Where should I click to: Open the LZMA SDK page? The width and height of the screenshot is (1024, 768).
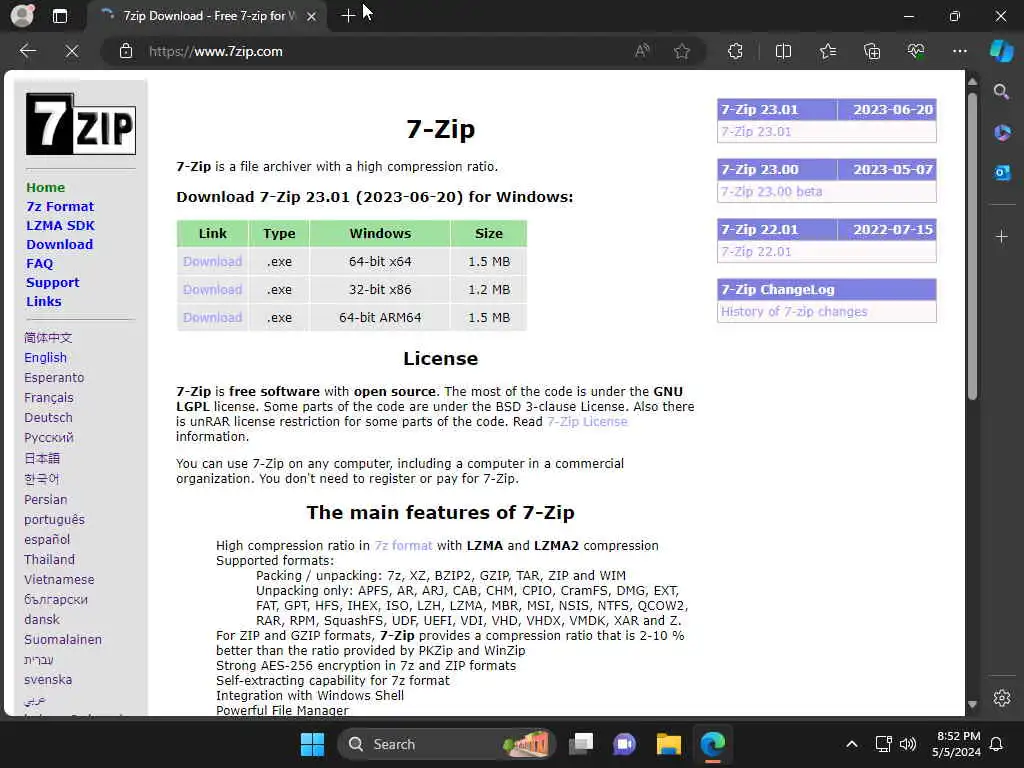point(61,225)
